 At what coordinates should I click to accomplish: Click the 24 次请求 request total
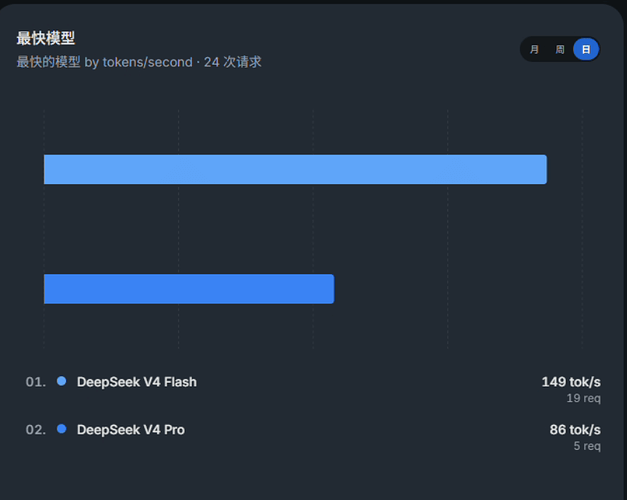coord(232,62)
